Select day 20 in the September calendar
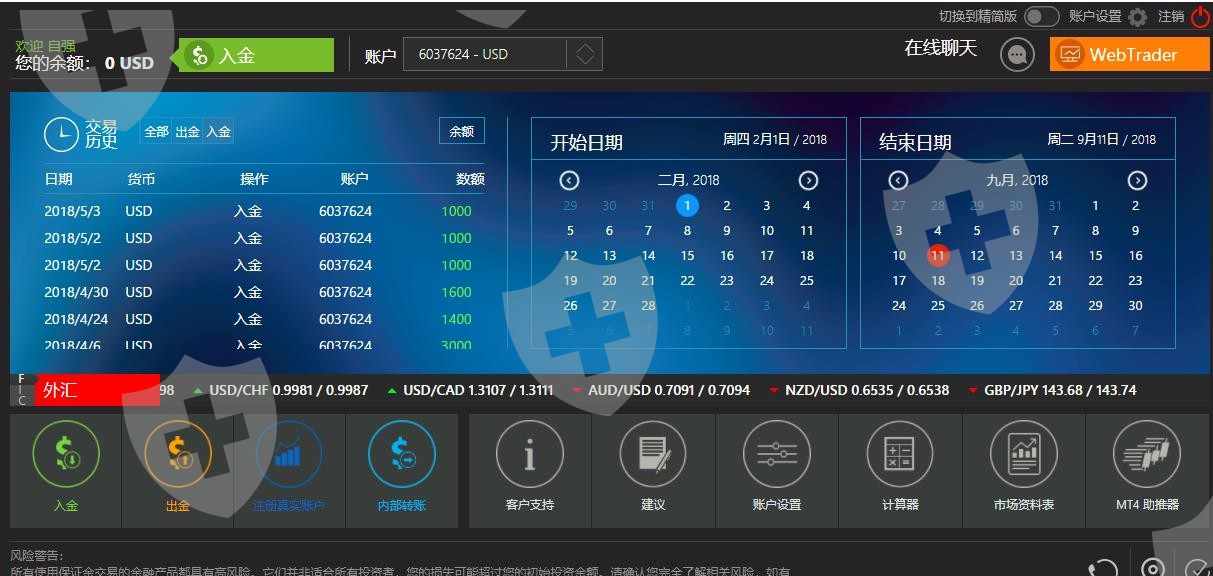Viewport: 1213px width, 576px height. point(1016,281)
